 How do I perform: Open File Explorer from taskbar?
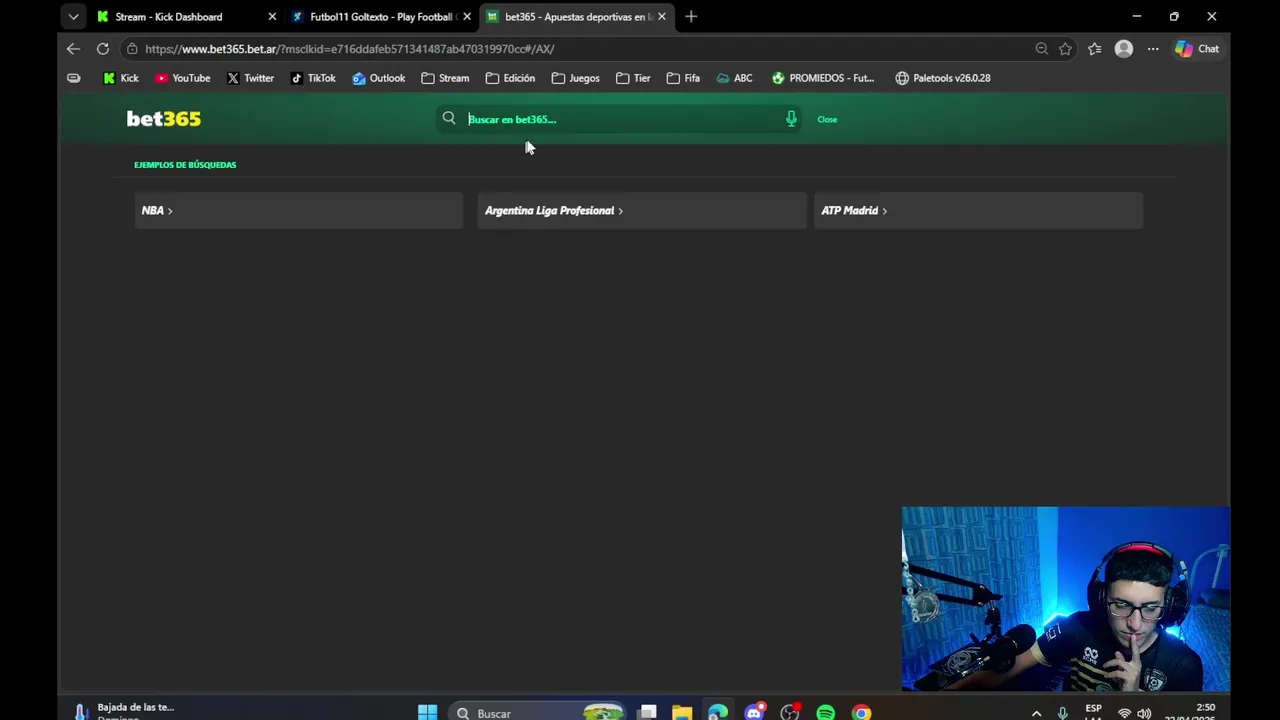point(682,712)
